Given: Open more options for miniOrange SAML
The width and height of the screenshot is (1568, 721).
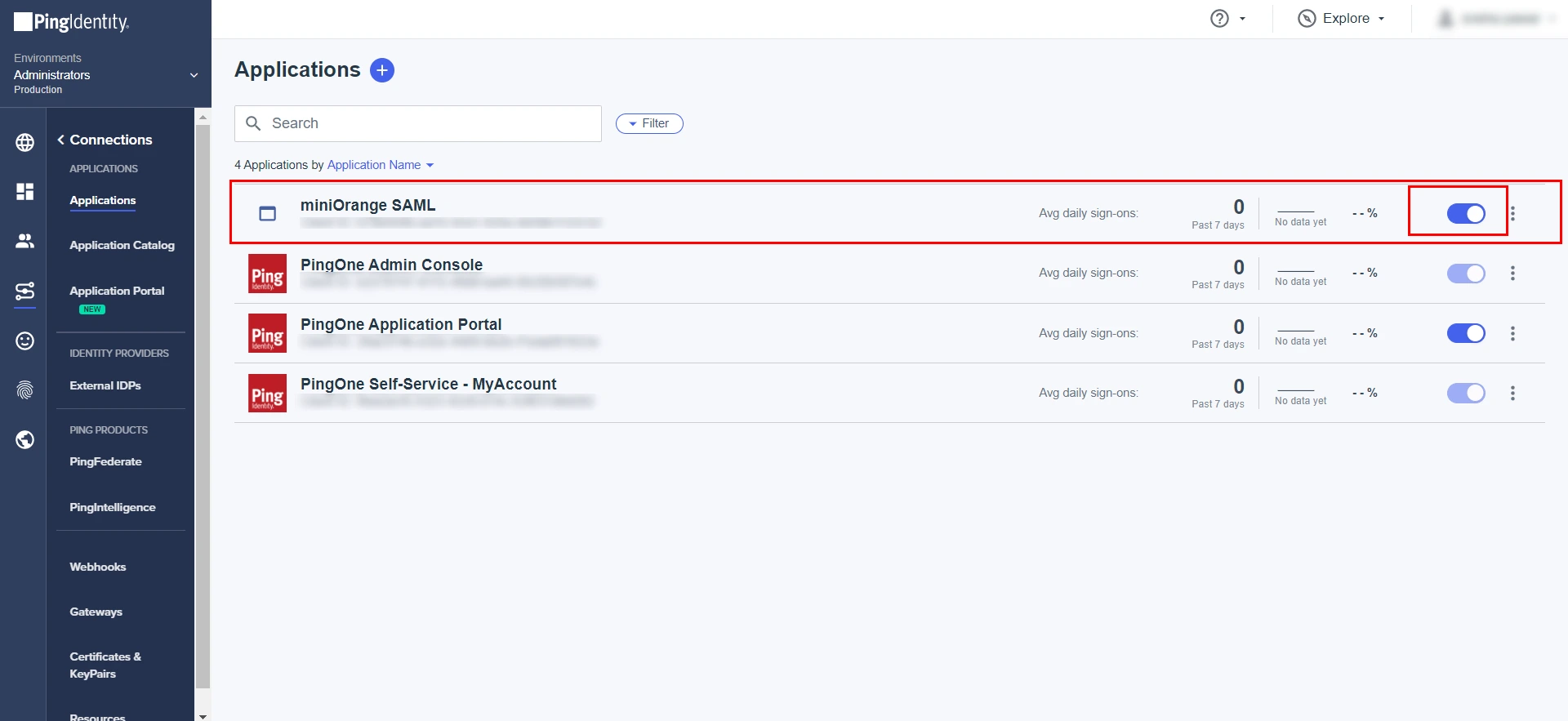Looking at the screenshot, I should pos(1512,214).
